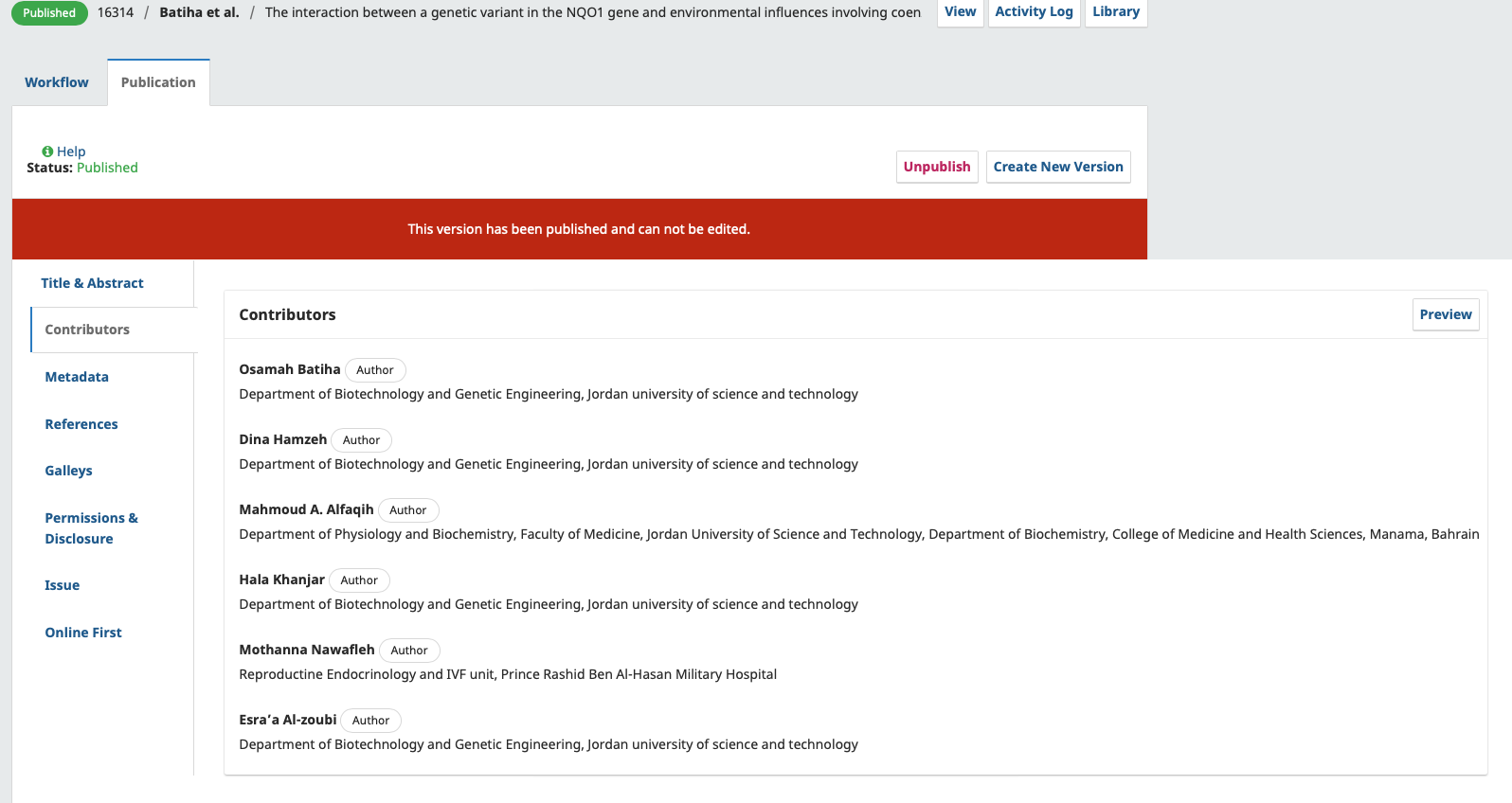Click Author badge beside Mothanna Nawafleh
Viewport: 1512px width, 803px height.
click(x=409, y=651)
